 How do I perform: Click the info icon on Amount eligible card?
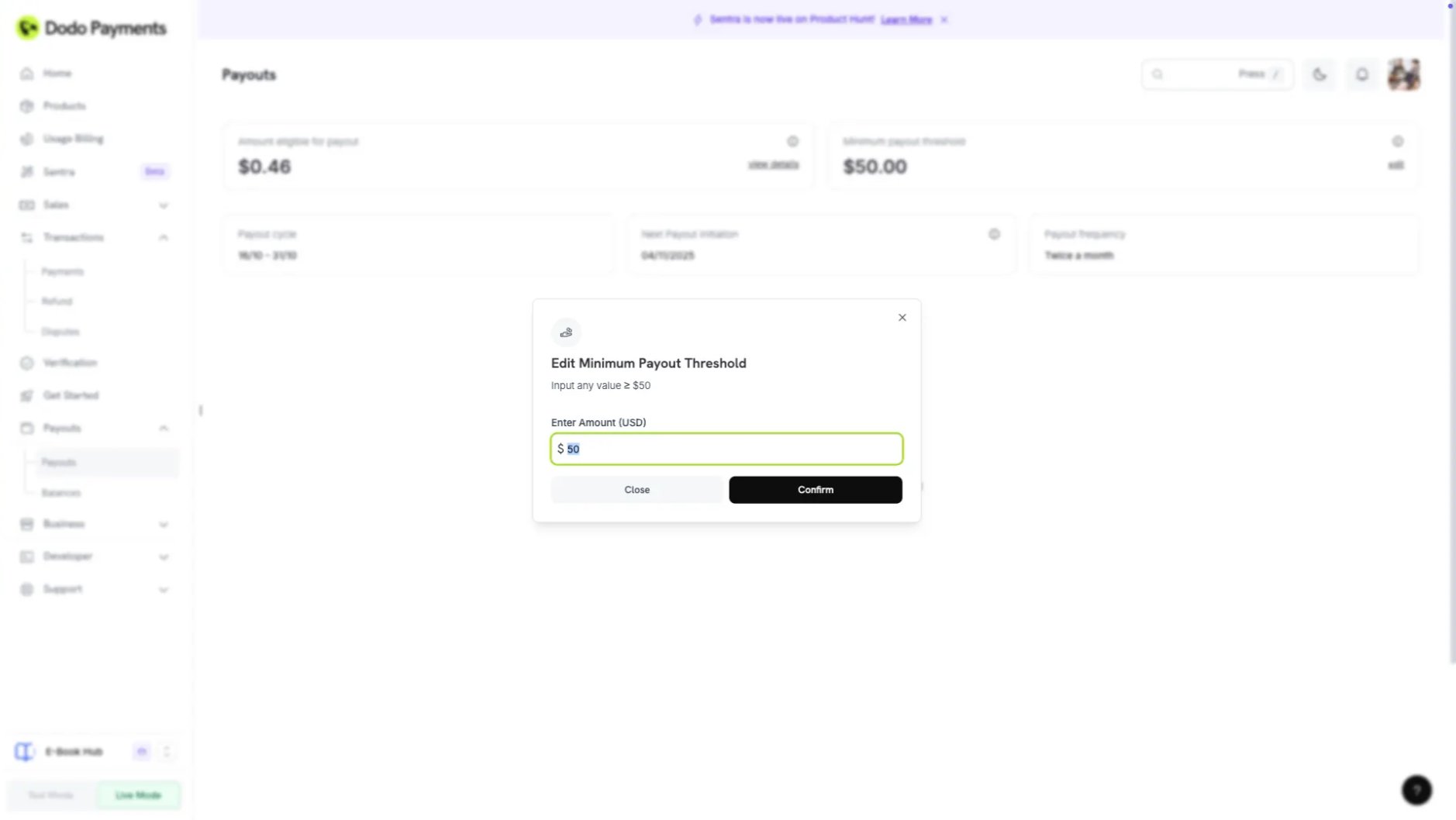[x=793, y=141]
